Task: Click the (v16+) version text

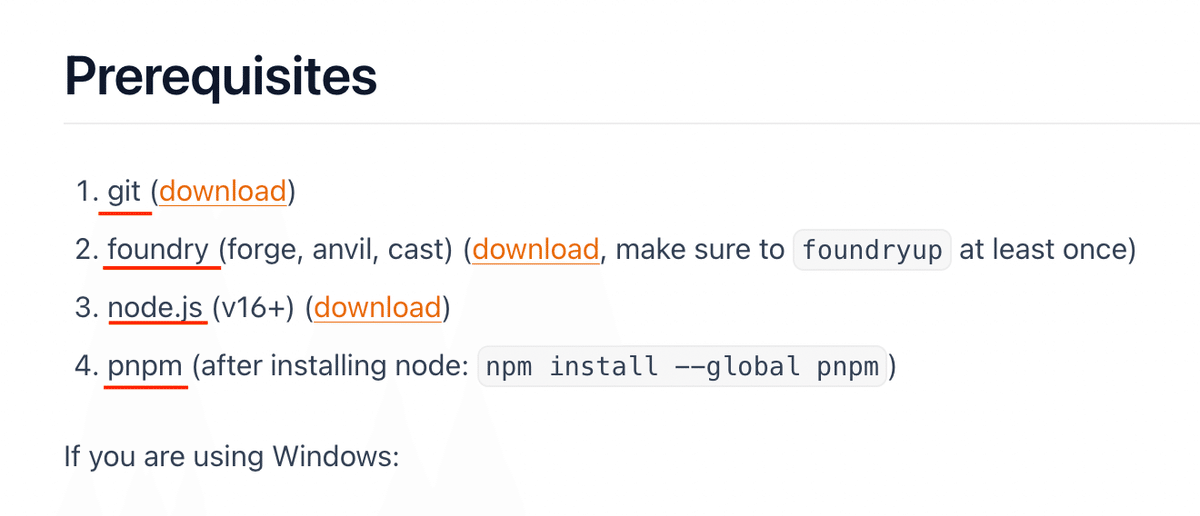Action: click(252, 307)
